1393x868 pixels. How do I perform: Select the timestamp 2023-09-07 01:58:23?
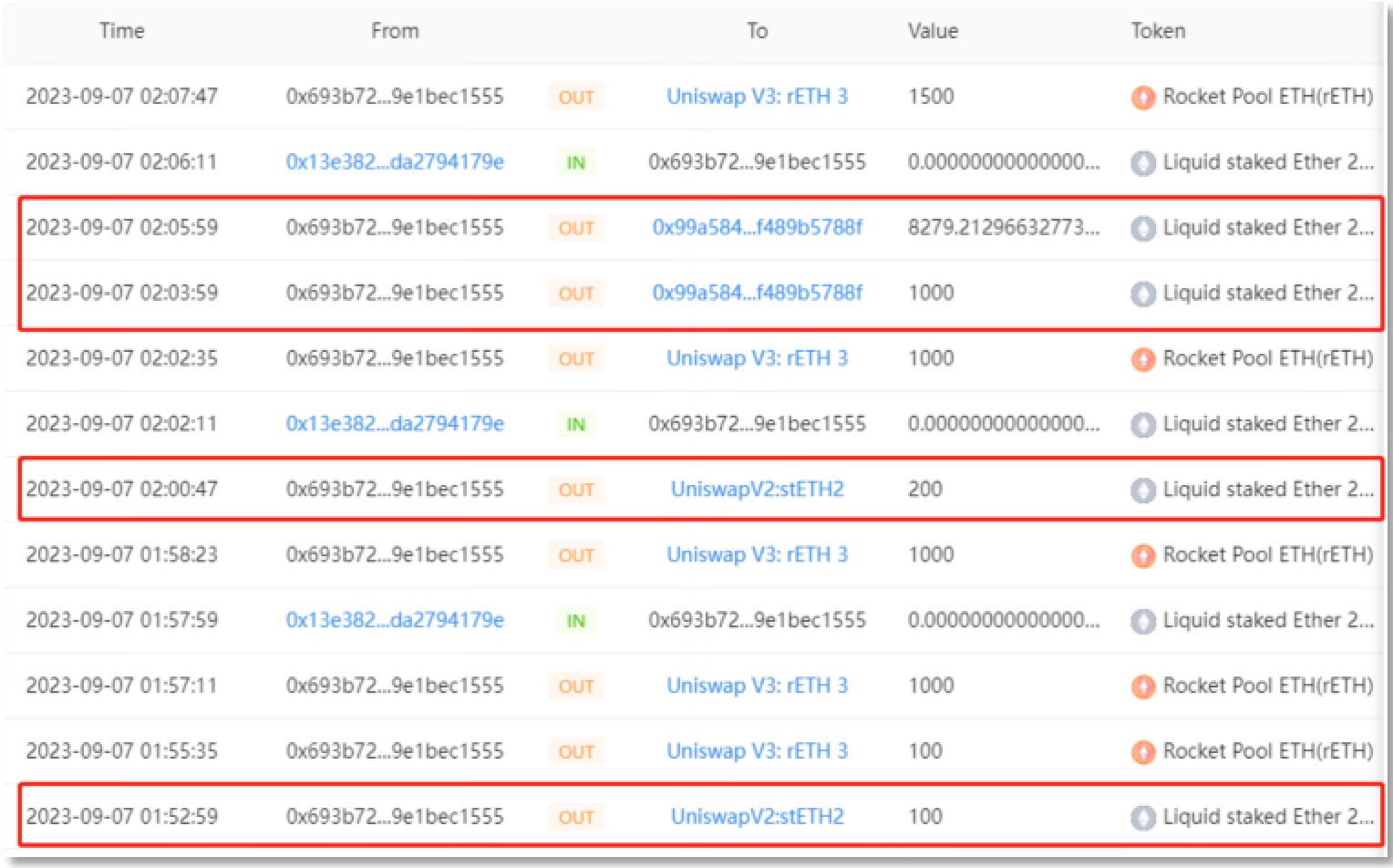122,554
